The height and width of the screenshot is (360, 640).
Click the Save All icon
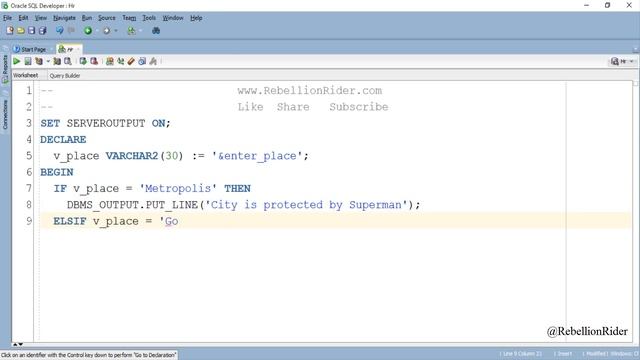[42, 31]
